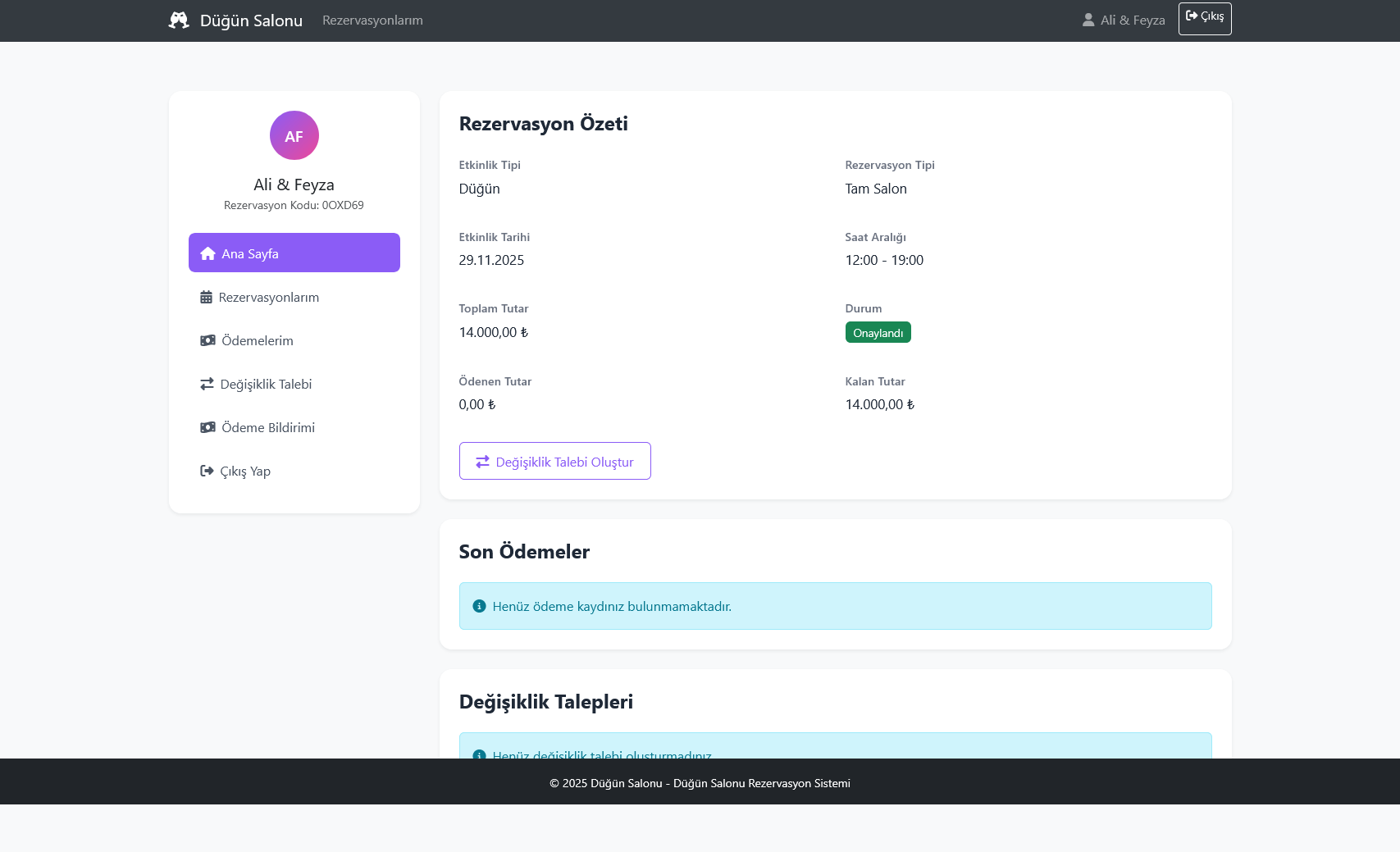Click the Ali & Feyza navbar username
The width and height of the screenshot is (1400, 852).
coord(1133,21)
